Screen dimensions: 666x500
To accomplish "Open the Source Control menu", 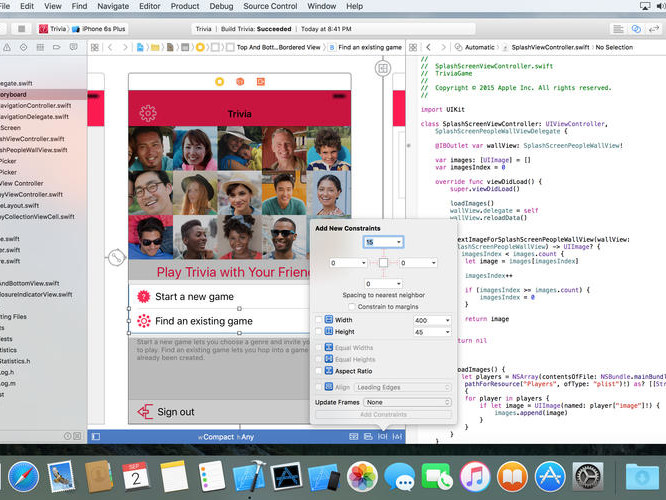I will click(x=270, y=6).
